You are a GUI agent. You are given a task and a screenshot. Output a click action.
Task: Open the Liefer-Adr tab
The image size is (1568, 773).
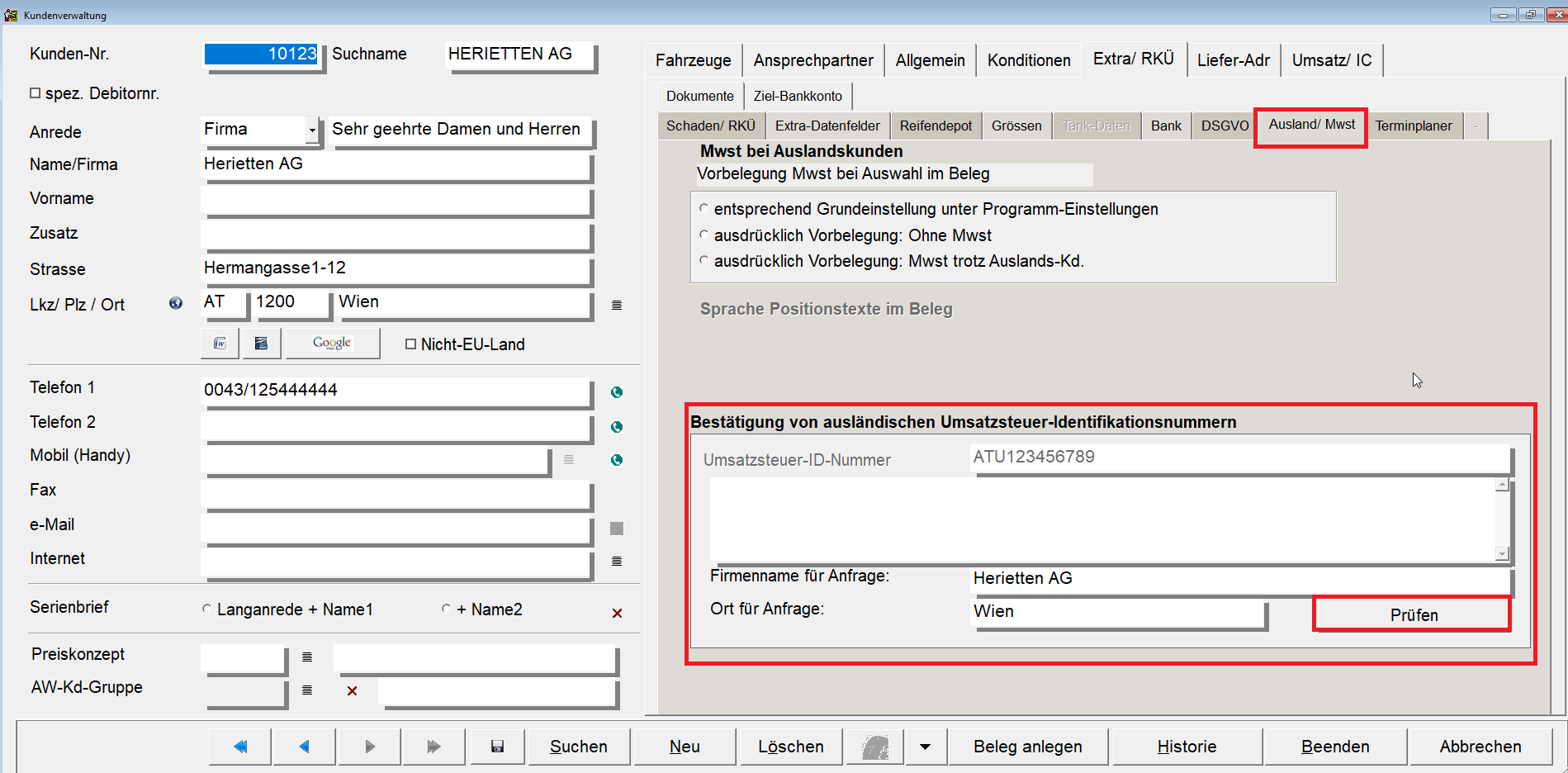point(1234,60)
